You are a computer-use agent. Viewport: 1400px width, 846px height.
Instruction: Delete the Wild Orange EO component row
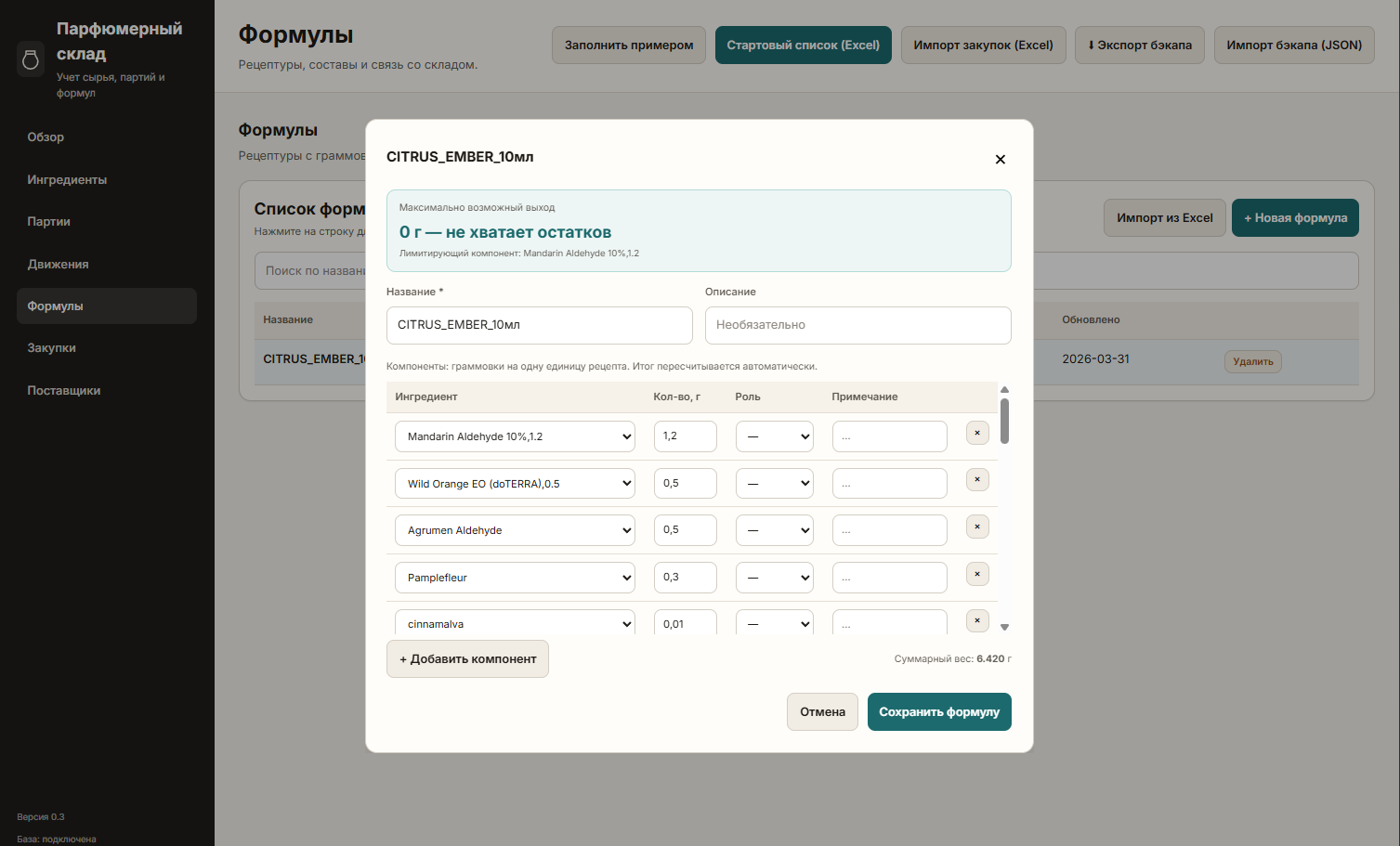tap(977, 480)
